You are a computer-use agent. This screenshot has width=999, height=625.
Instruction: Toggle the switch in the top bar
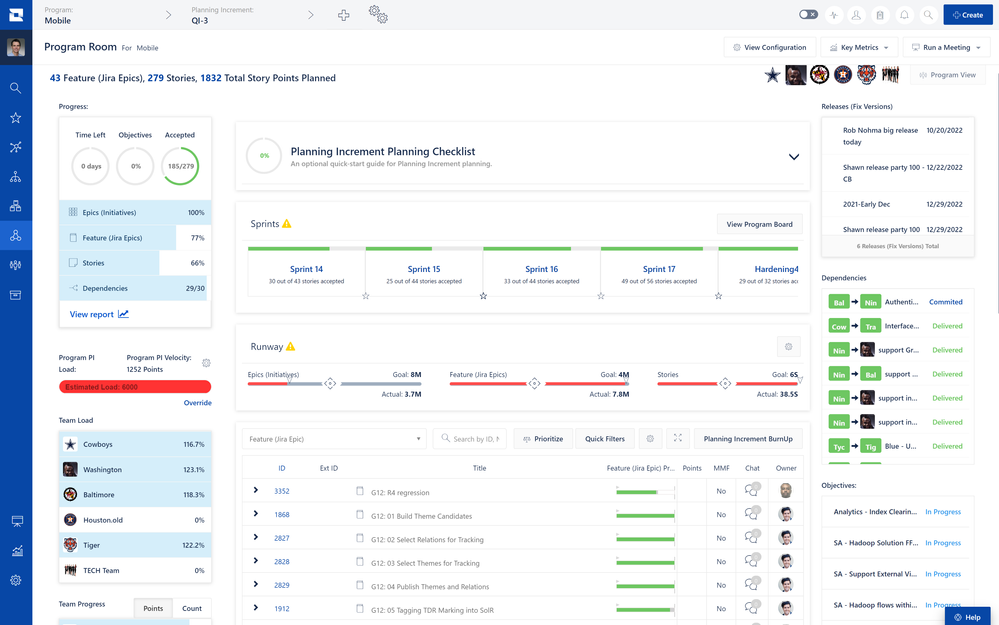point(808,15)
